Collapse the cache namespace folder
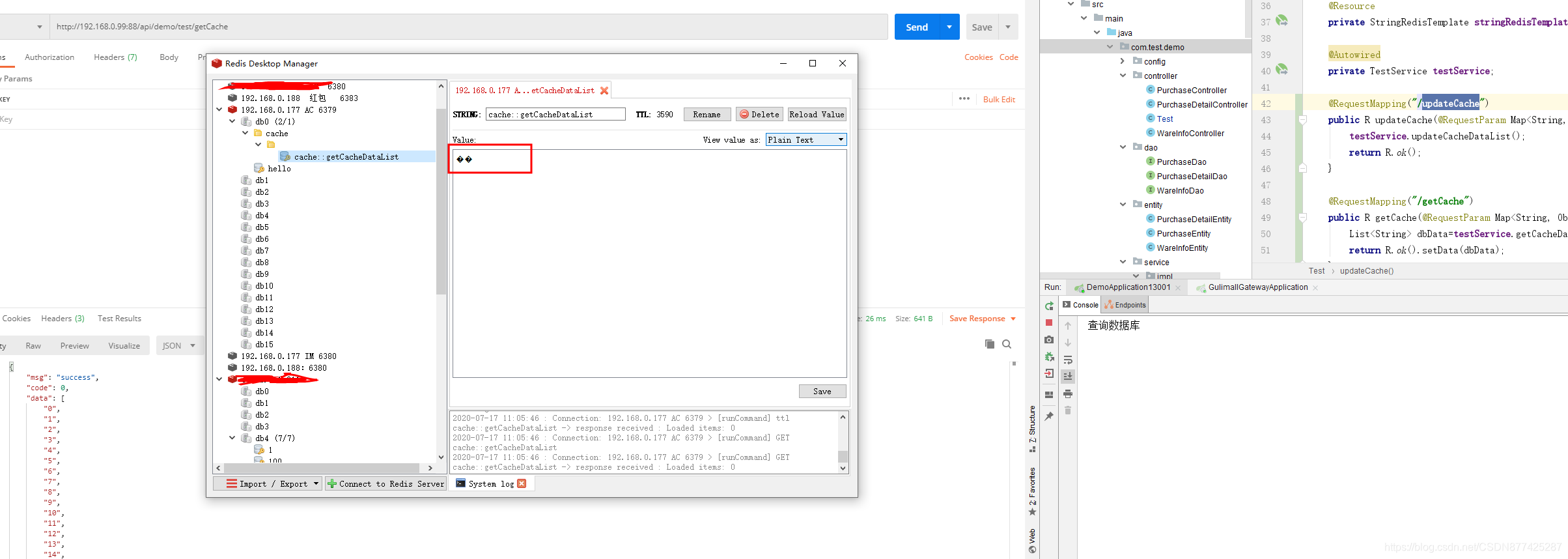The height and width of the screenshot is (559, 1568). [x=245, y=133]
